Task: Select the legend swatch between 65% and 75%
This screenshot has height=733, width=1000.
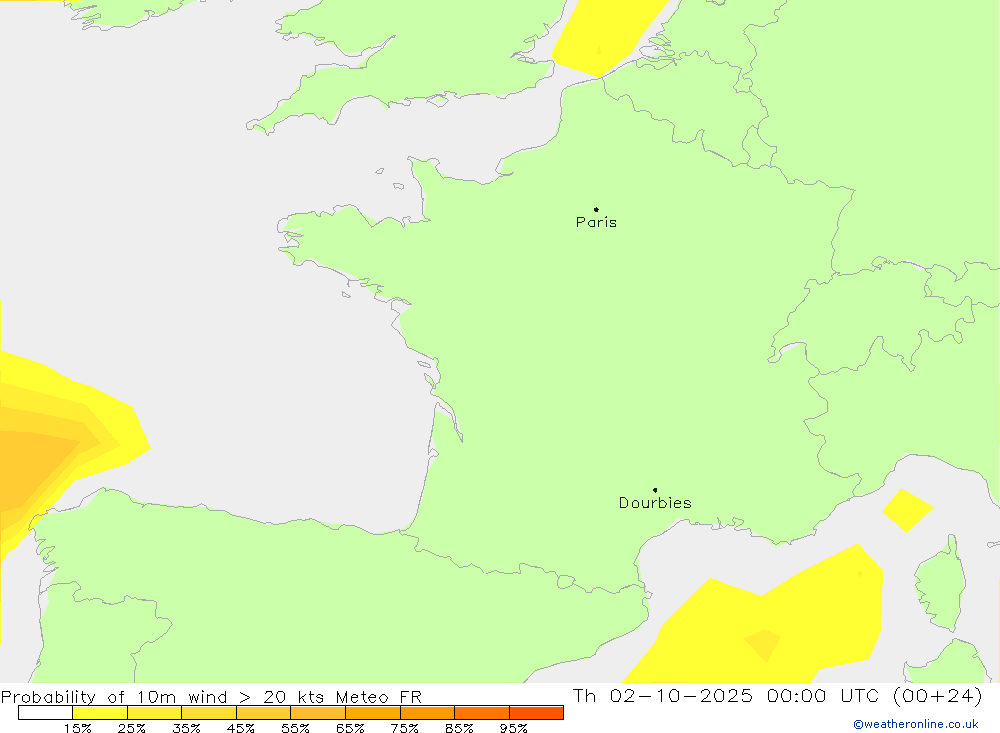Action: tap(372, 713)
